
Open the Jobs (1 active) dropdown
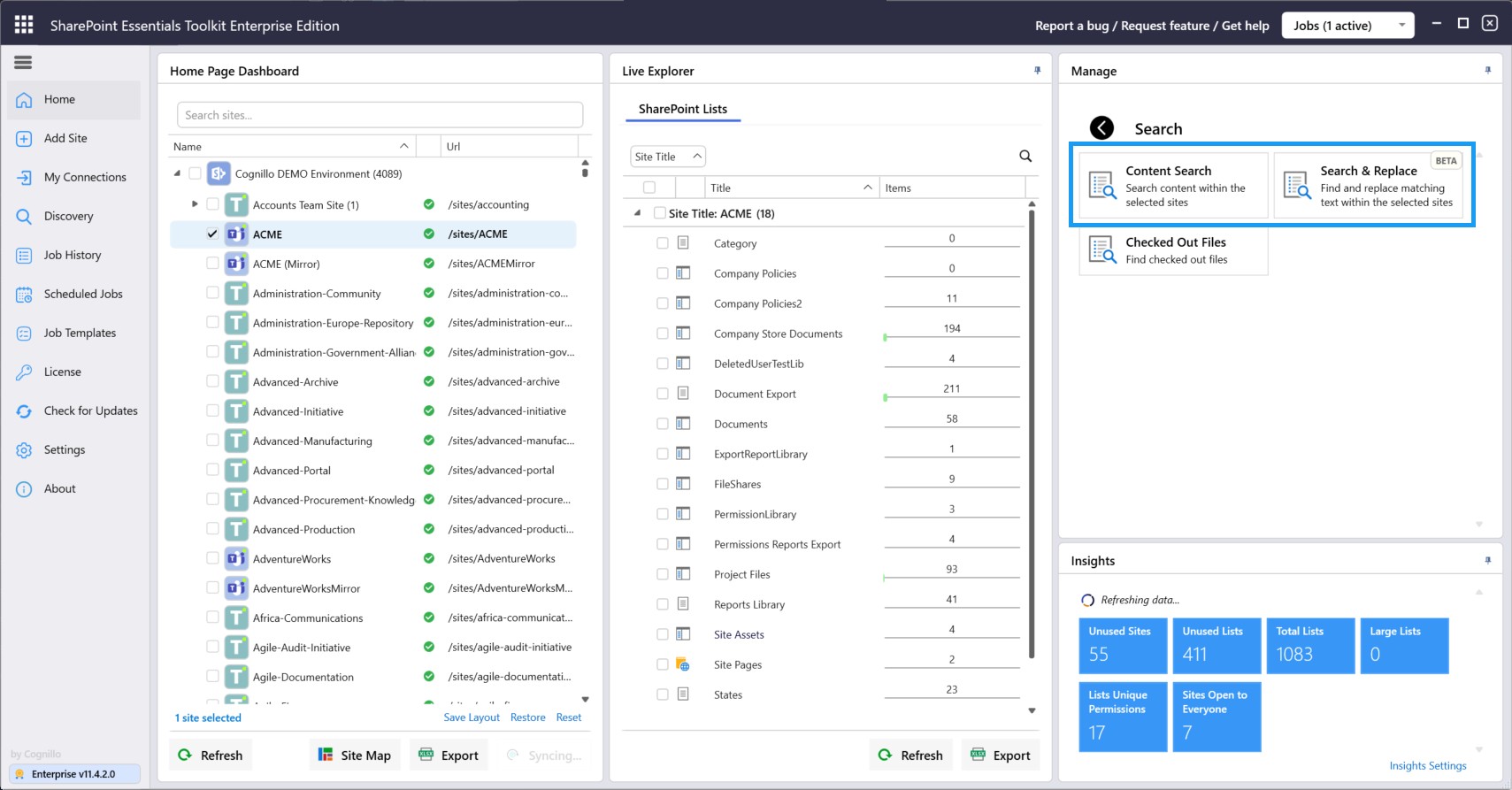point(1348,26)
